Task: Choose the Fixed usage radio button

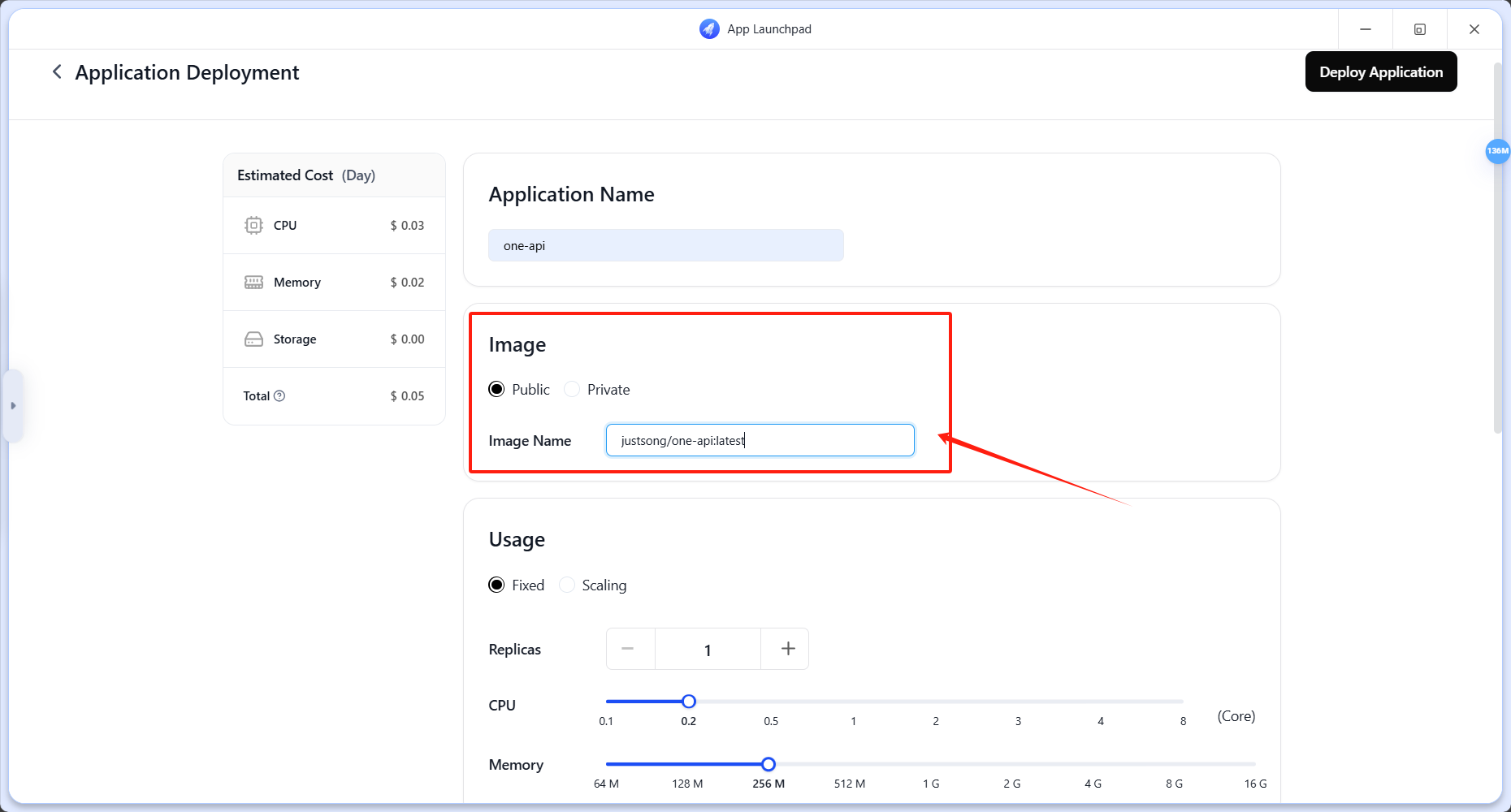Action: (x=496, y=585)
